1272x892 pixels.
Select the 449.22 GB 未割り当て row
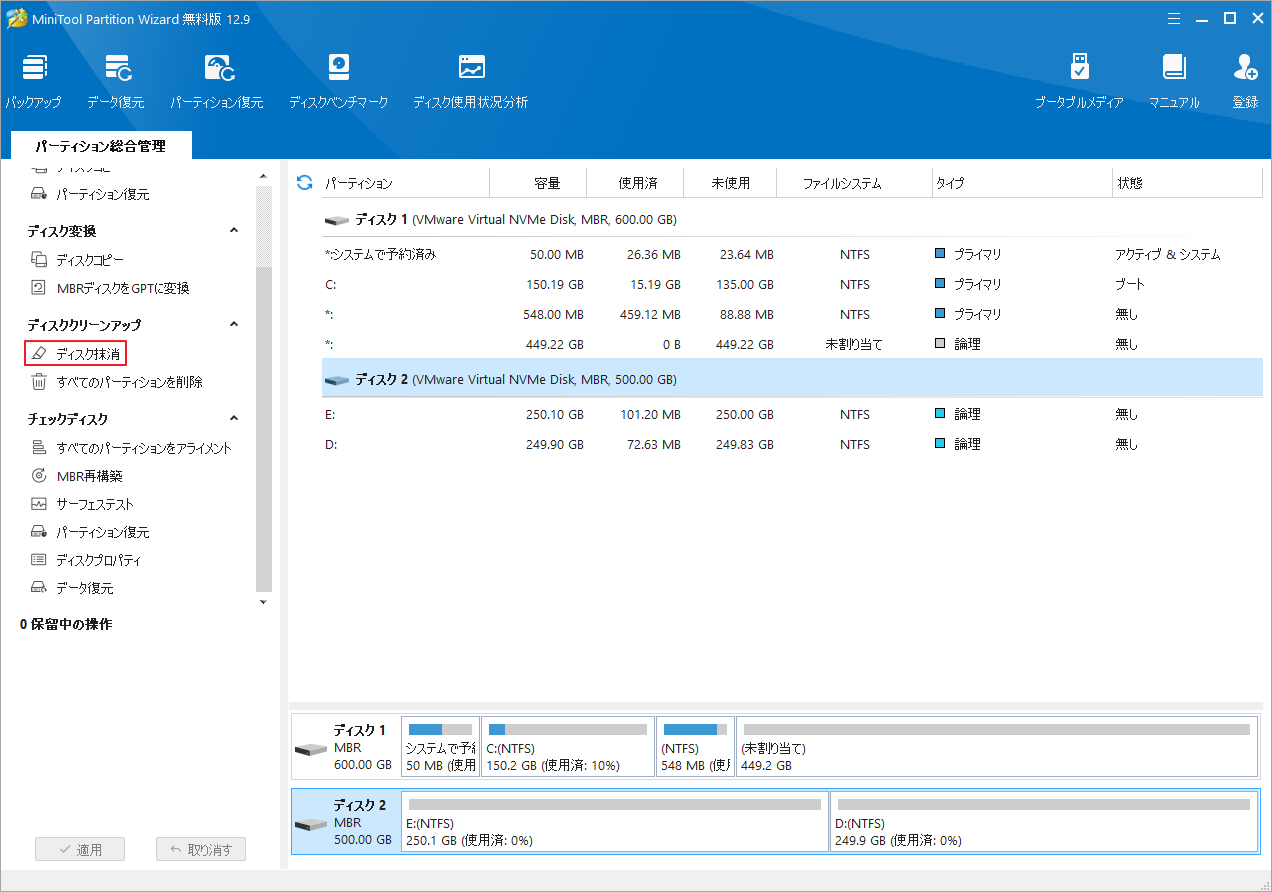point(791,344)
